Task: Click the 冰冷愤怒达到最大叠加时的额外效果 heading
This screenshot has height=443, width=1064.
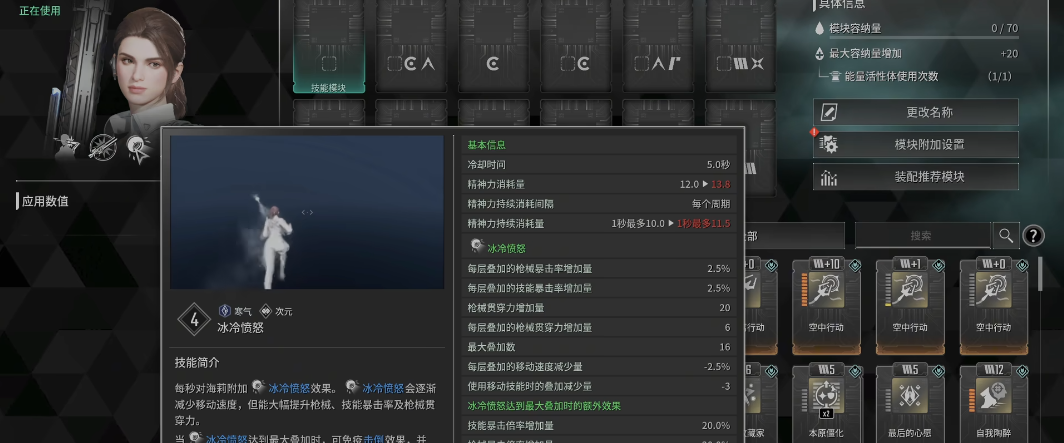Action: 544,406
